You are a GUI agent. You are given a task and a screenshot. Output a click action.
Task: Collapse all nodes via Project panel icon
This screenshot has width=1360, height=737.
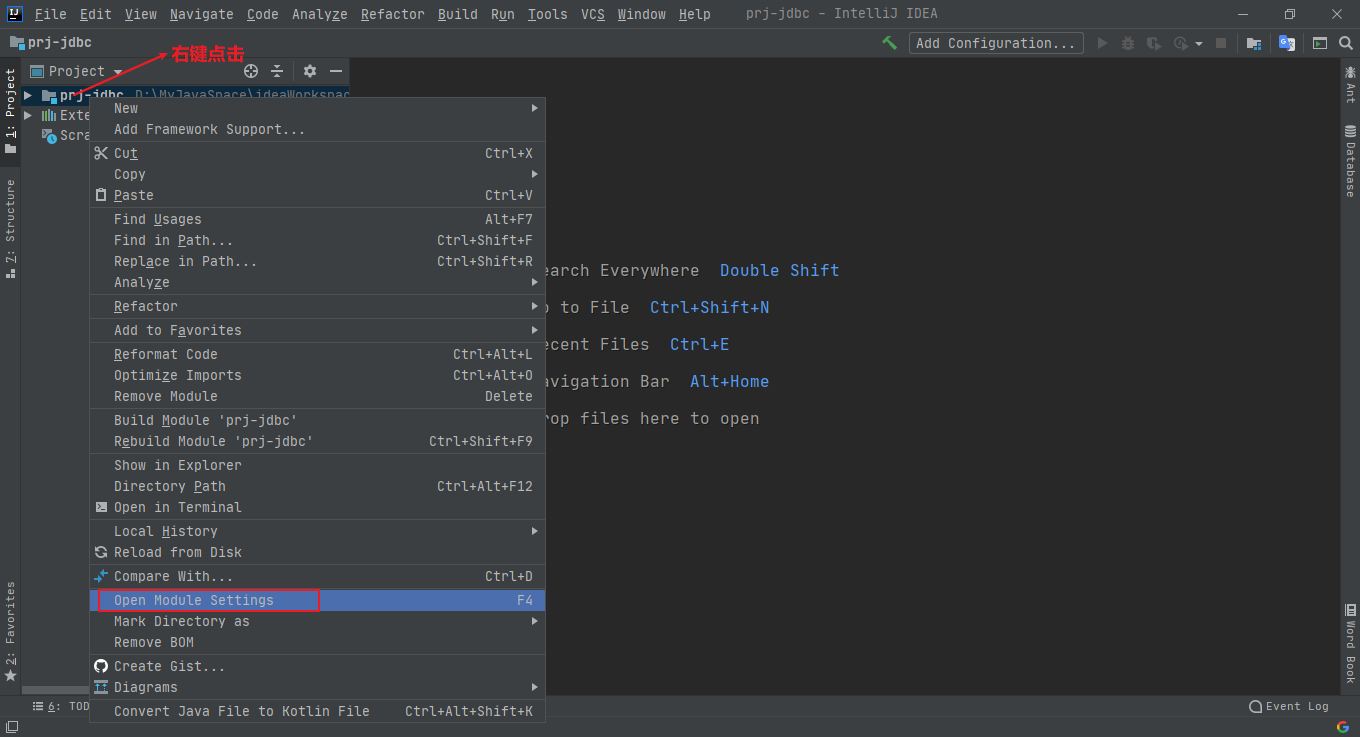pyautogui.click(x=277, y=71)
